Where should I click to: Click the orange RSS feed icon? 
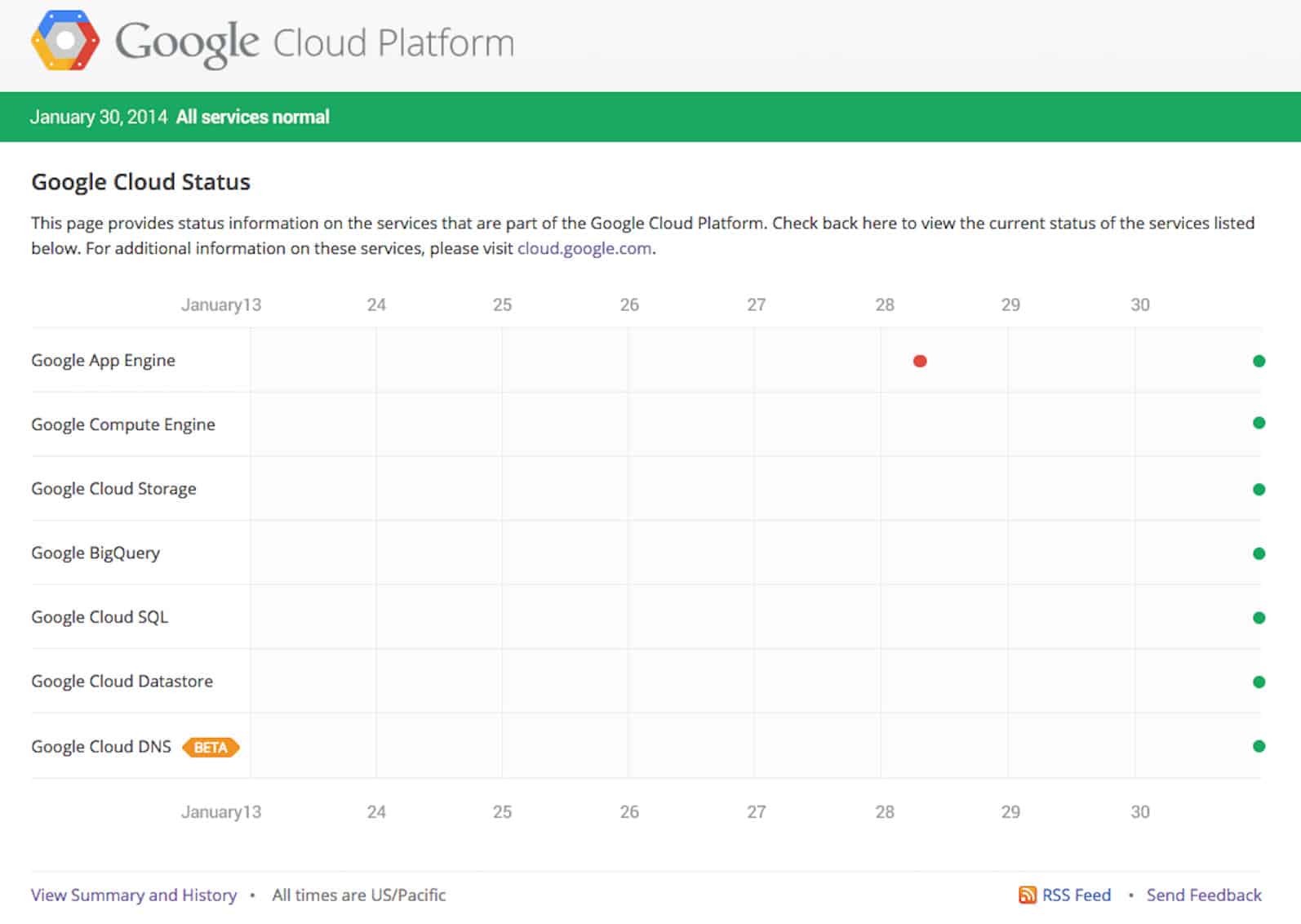coord(1027,895)
